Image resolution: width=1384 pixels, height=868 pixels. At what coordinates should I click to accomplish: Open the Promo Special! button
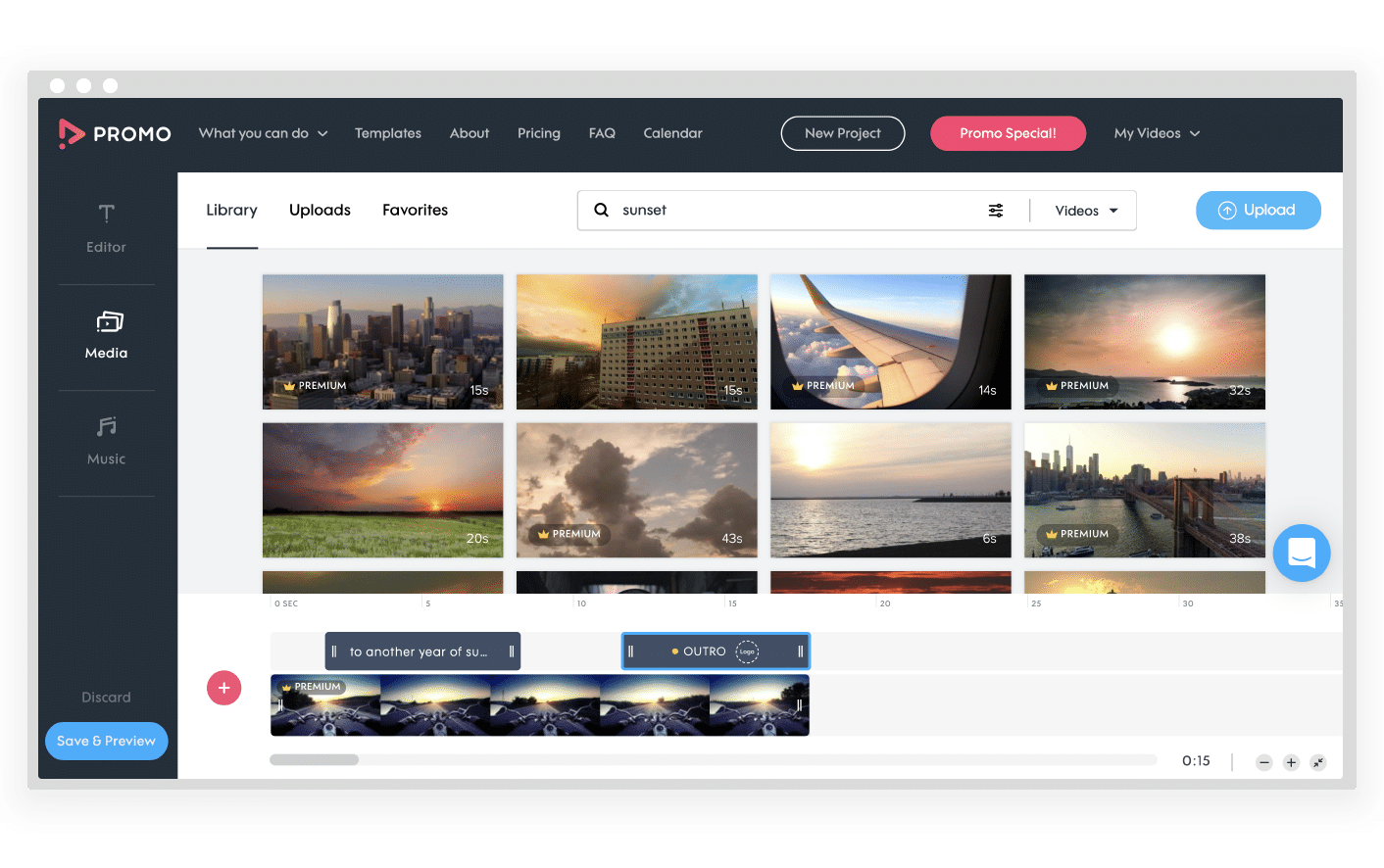pos(1008,133)
